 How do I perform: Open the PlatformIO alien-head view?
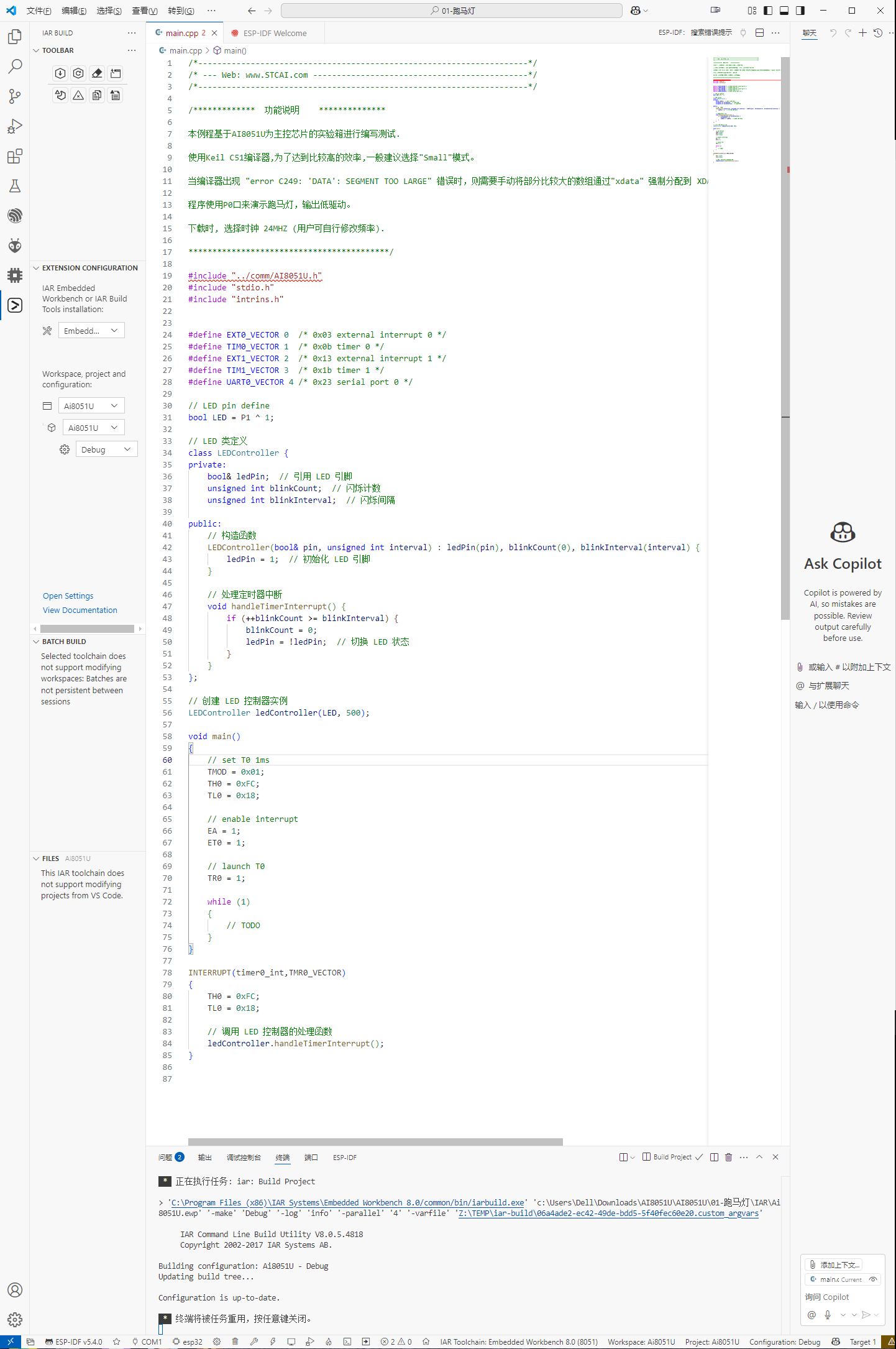(x=15, y=246)
